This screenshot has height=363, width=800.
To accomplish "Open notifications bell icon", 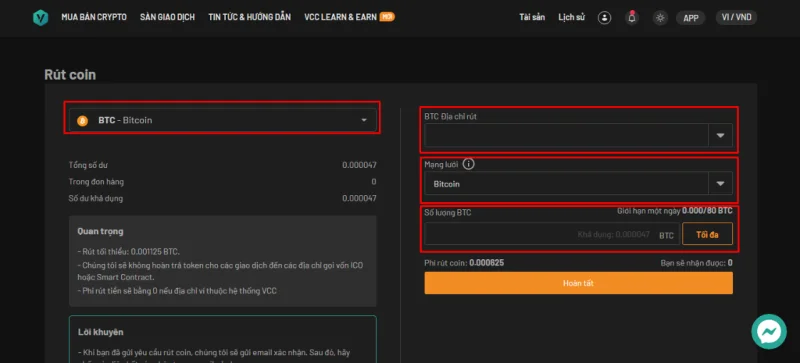I will point(632,18).
